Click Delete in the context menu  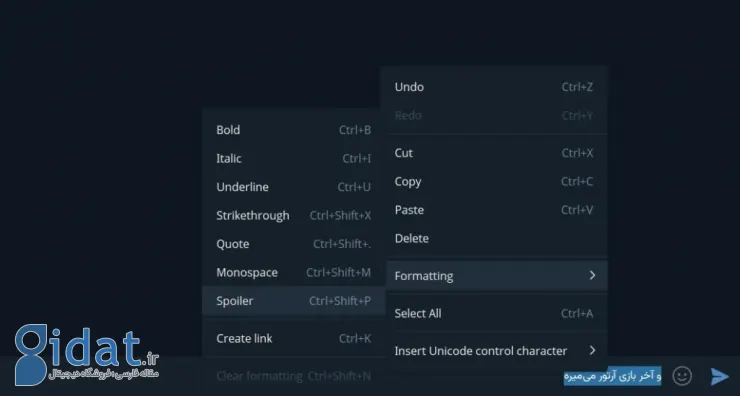496,238
